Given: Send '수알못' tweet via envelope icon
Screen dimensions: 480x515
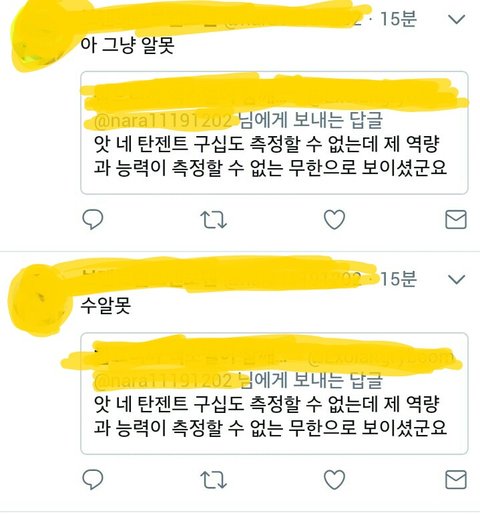Looking at the screenshot, I should [456, 479].
